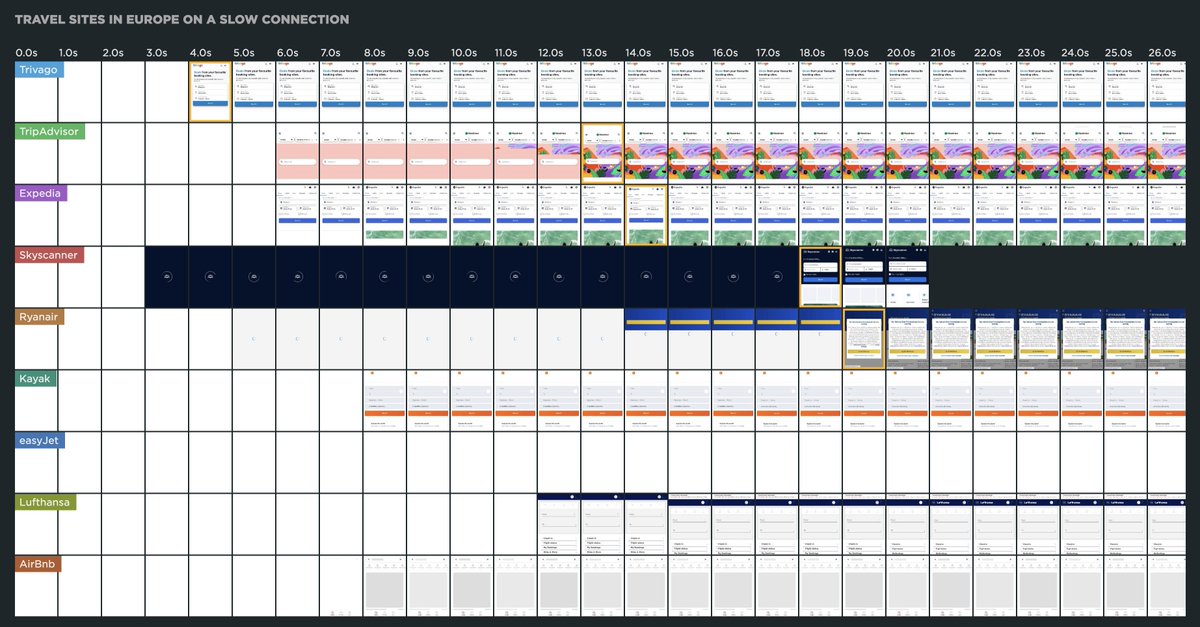This screenshot has width=1200, height=627.
Task: Click the 18.0s time marker
Action: point(812,52)
